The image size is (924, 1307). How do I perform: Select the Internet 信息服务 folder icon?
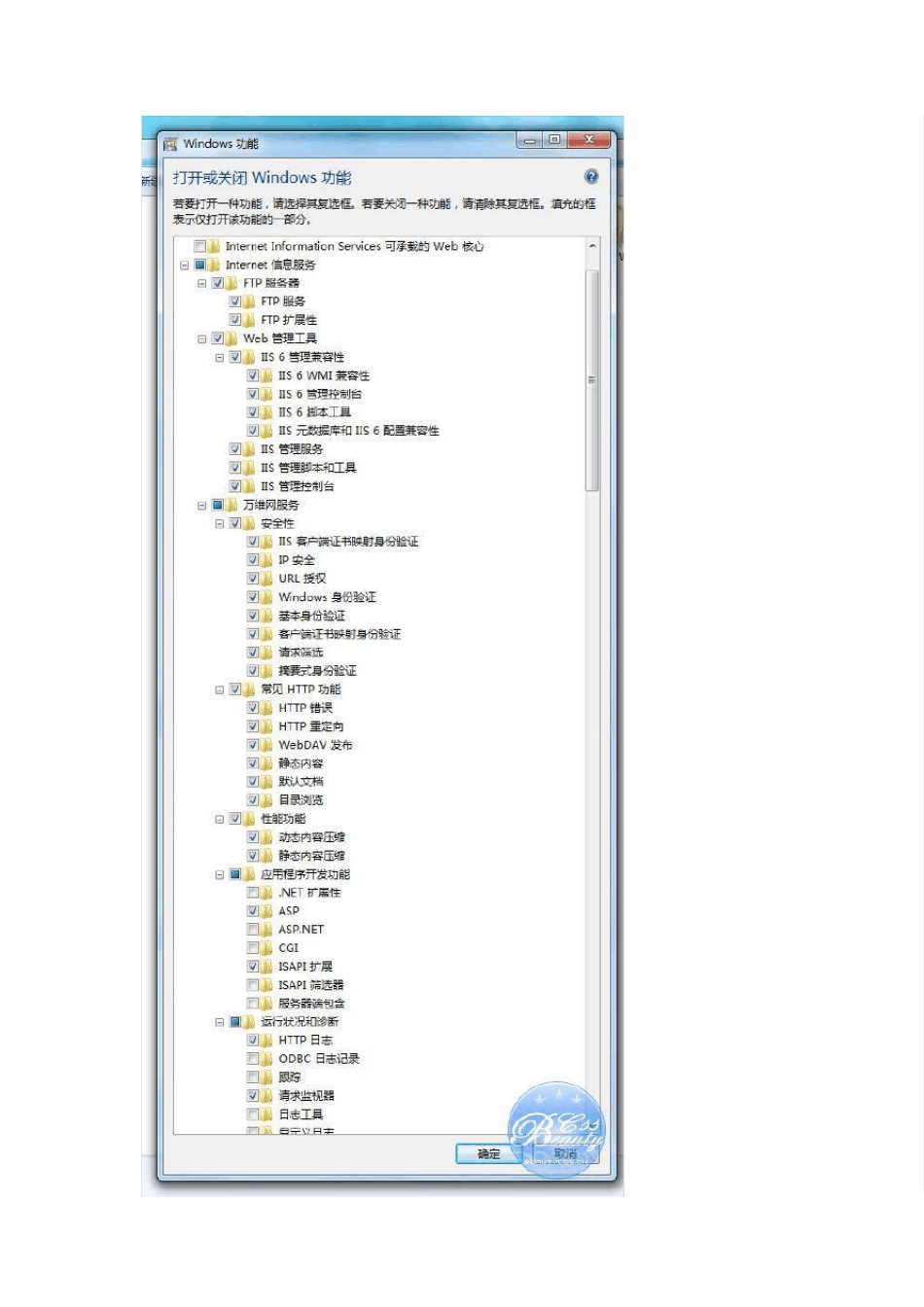click(214, 265)
